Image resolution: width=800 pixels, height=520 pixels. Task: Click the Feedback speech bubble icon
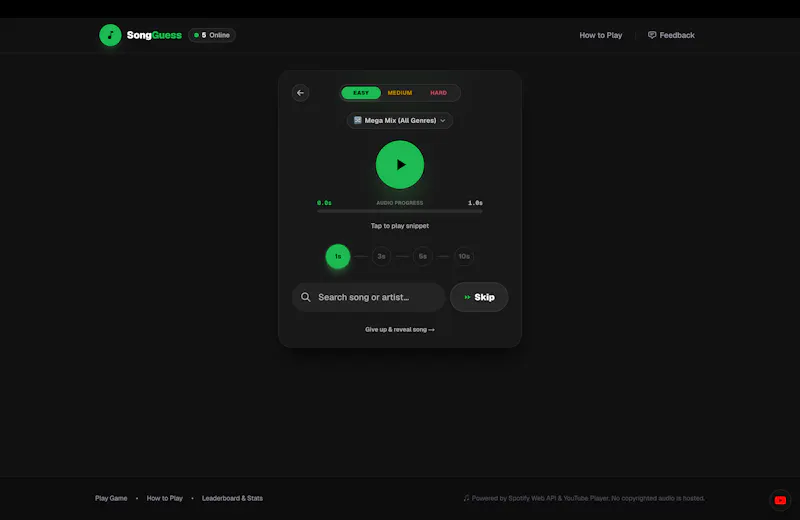pos(652,35)
